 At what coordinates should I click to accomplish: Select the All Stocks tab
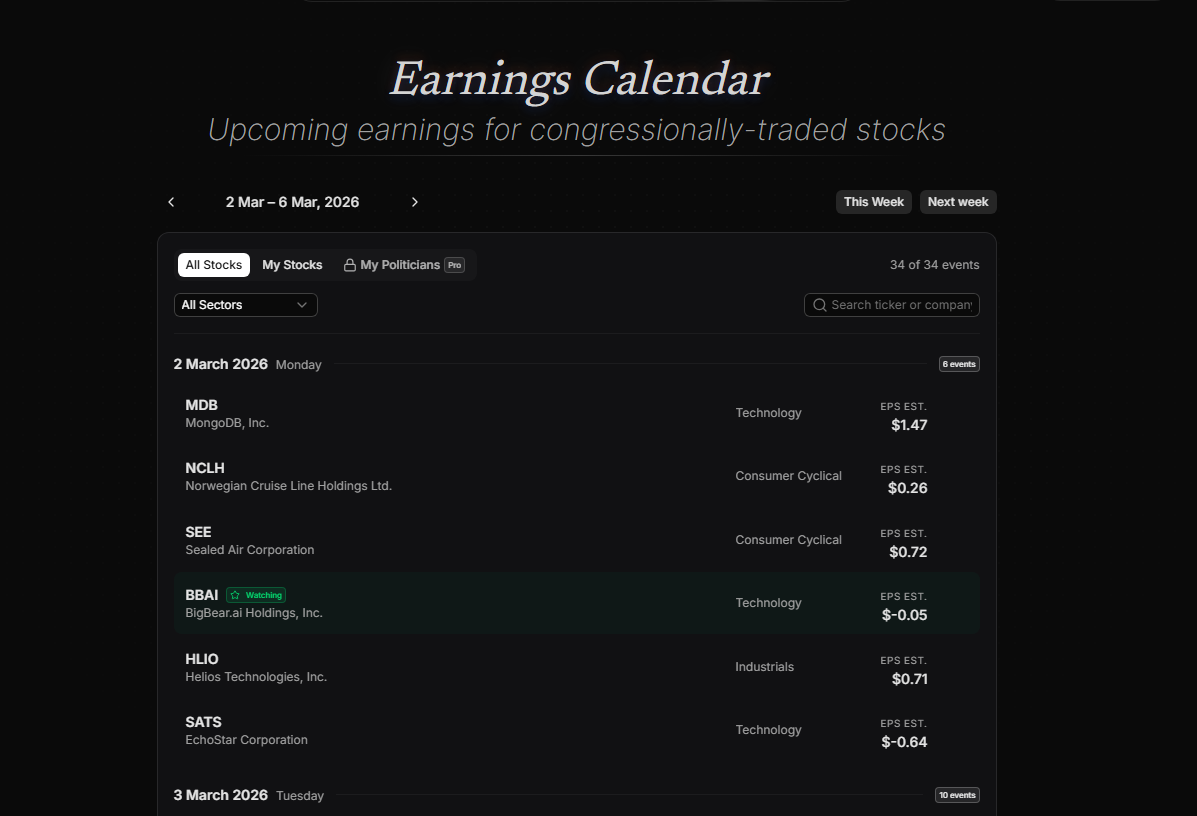213,264
